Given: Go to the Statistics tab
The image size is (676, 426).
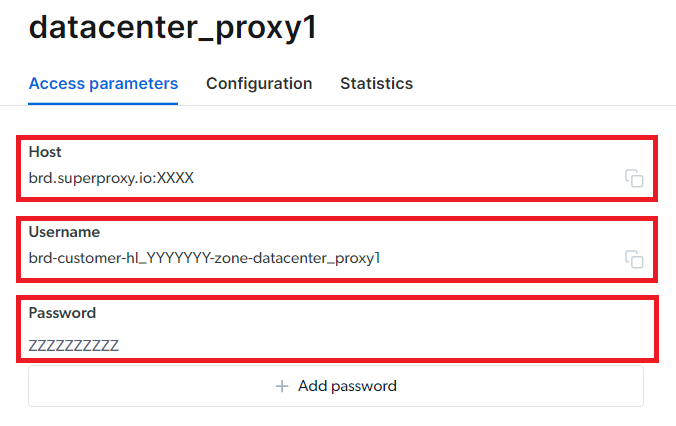Looking at the screenshot, I should click(376, 84).
